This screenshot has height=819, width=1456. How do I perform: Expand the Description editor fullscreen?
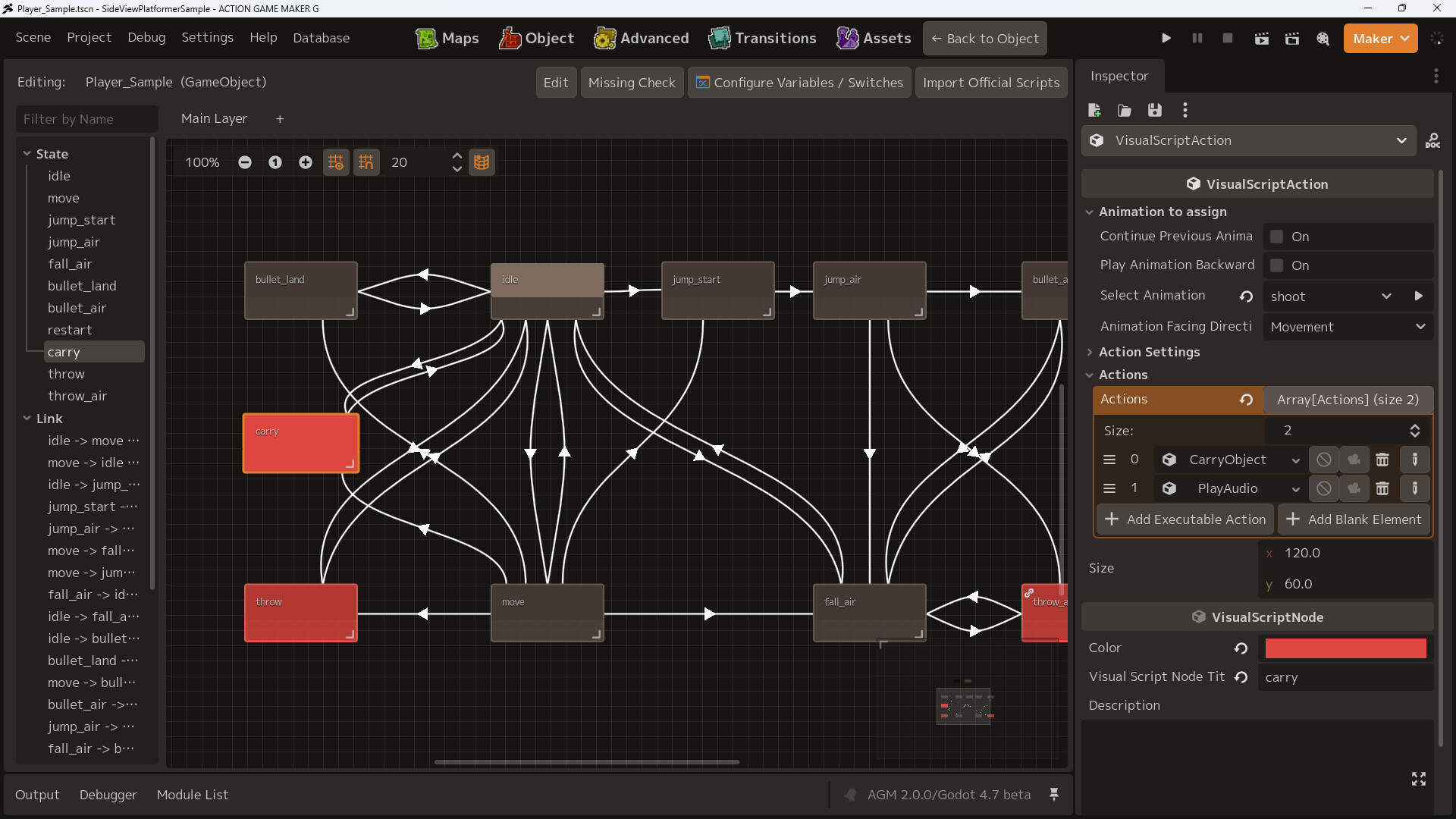click(1419, 779)
